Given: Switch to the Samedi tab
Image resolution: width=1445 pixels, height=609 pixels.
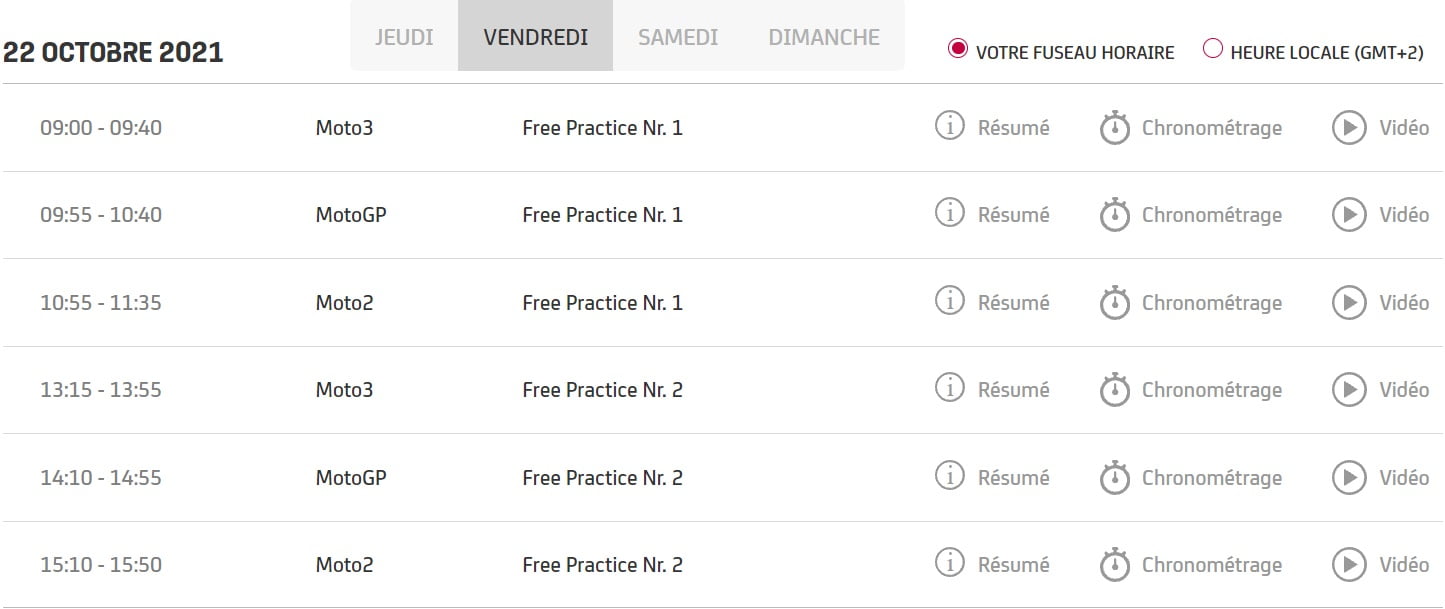Looking at the screenshot, I should [x=678, y=37].
